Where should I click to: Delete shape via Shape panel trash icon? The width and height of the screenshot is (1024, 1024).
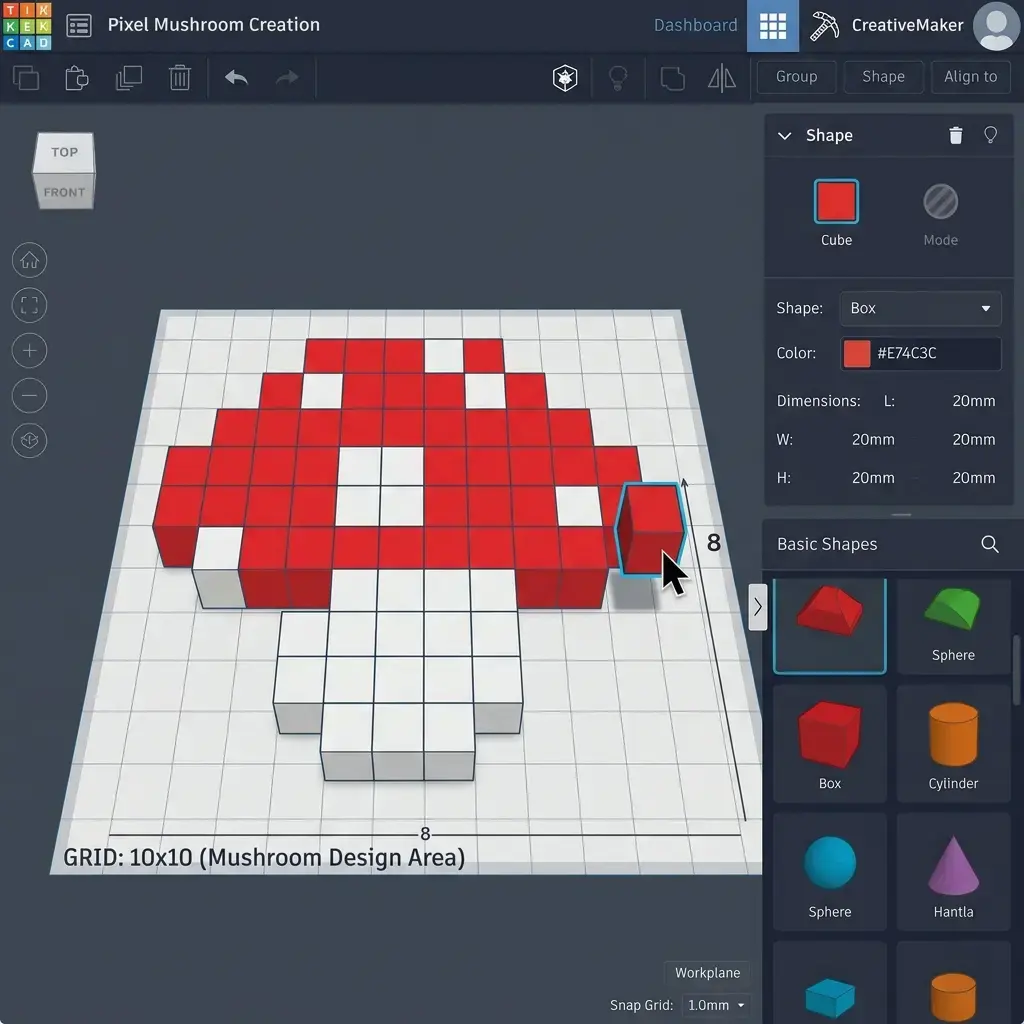[955, 135]
